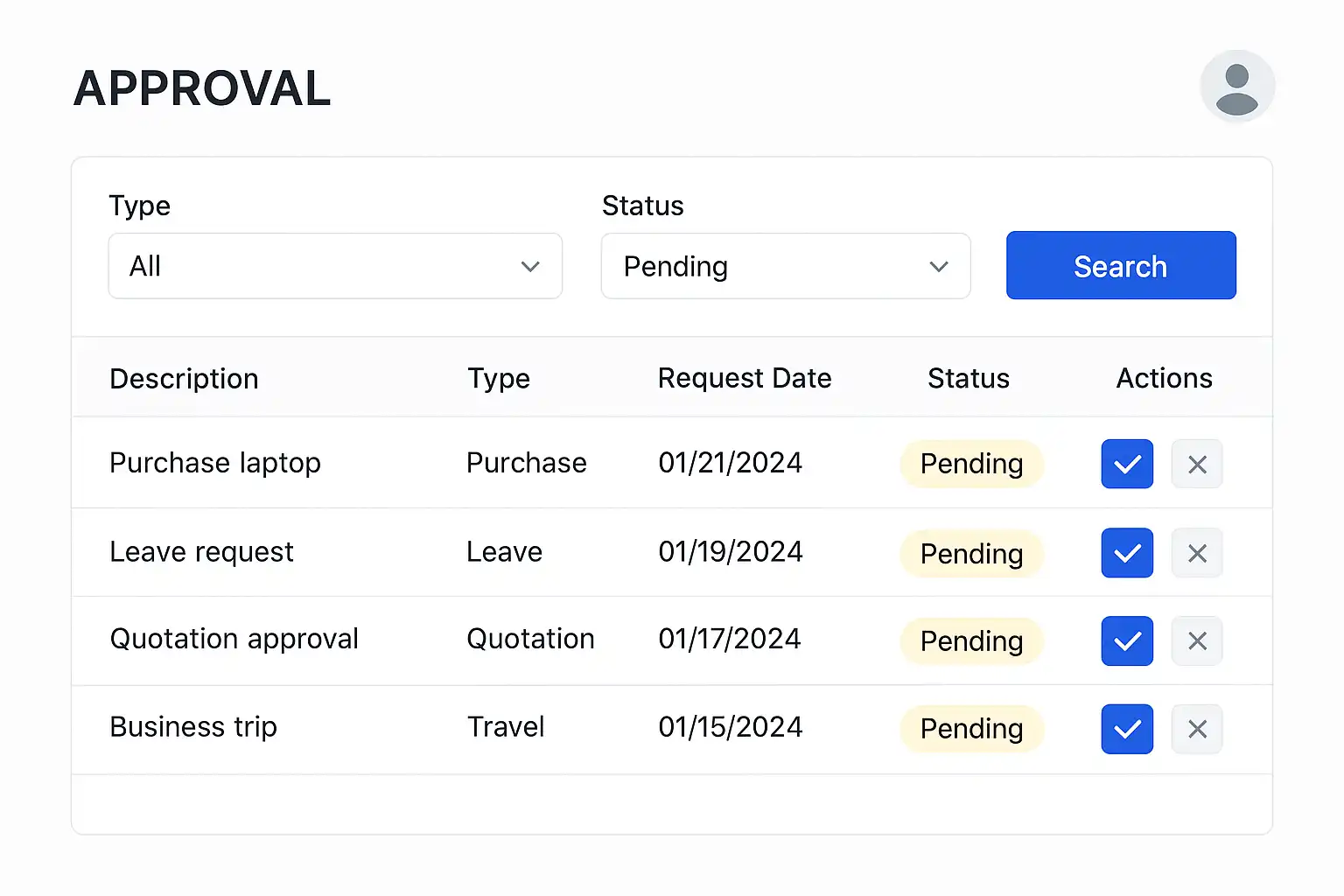
Task: Click the Status column header
Action: [969, 378]
